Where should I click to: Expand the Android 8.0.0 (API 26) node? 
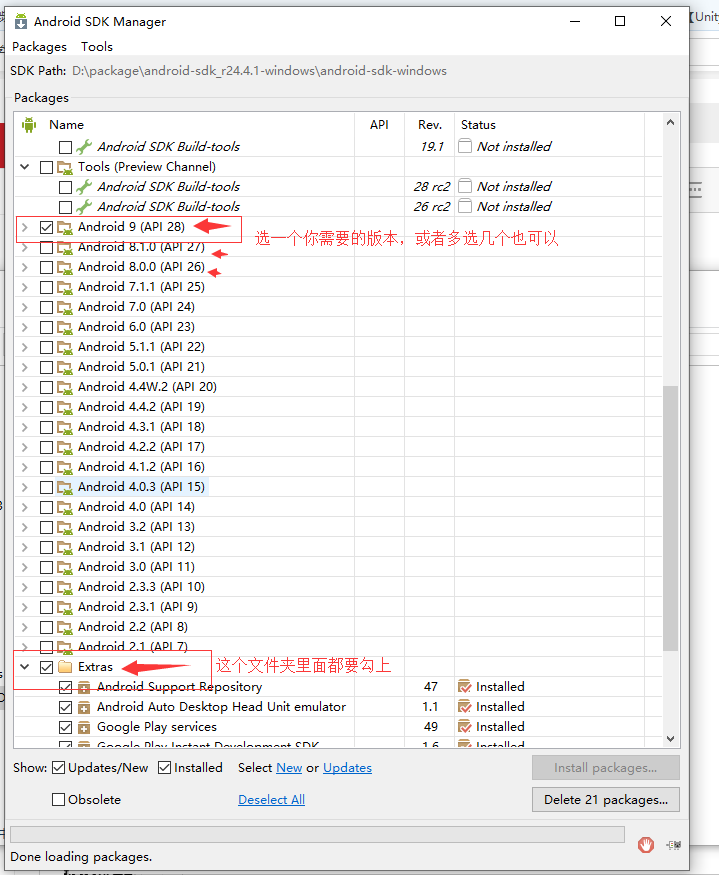25,267
